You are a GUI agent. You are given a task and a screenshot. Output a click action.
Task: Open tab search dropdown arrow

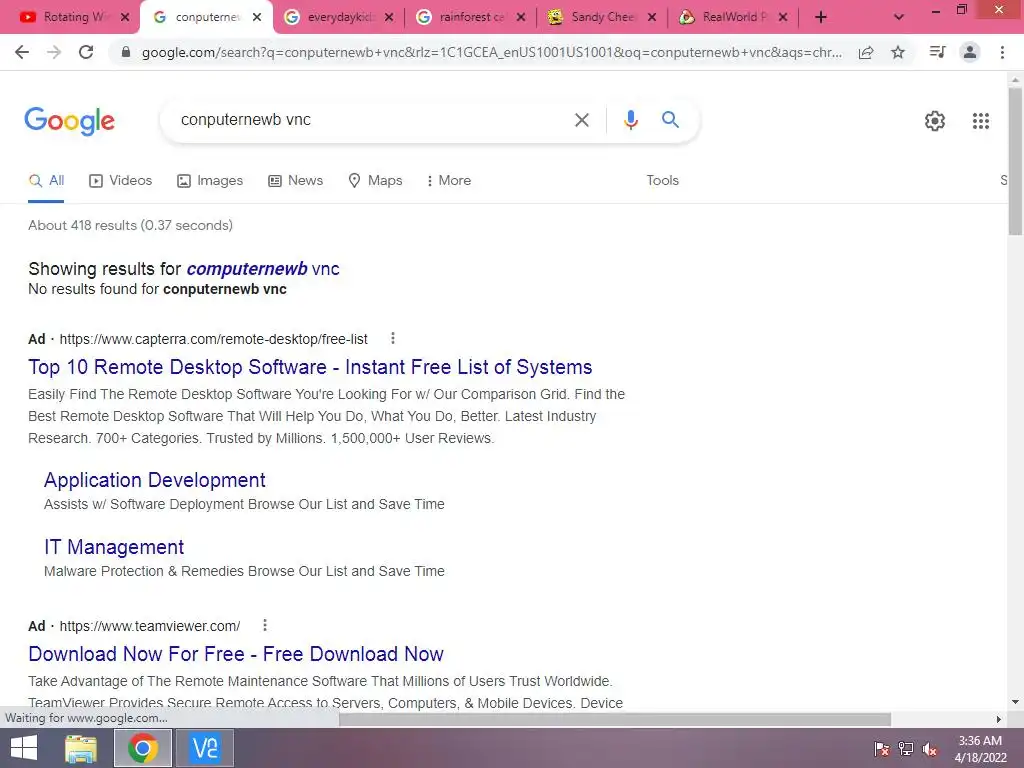tap(899, 18)
